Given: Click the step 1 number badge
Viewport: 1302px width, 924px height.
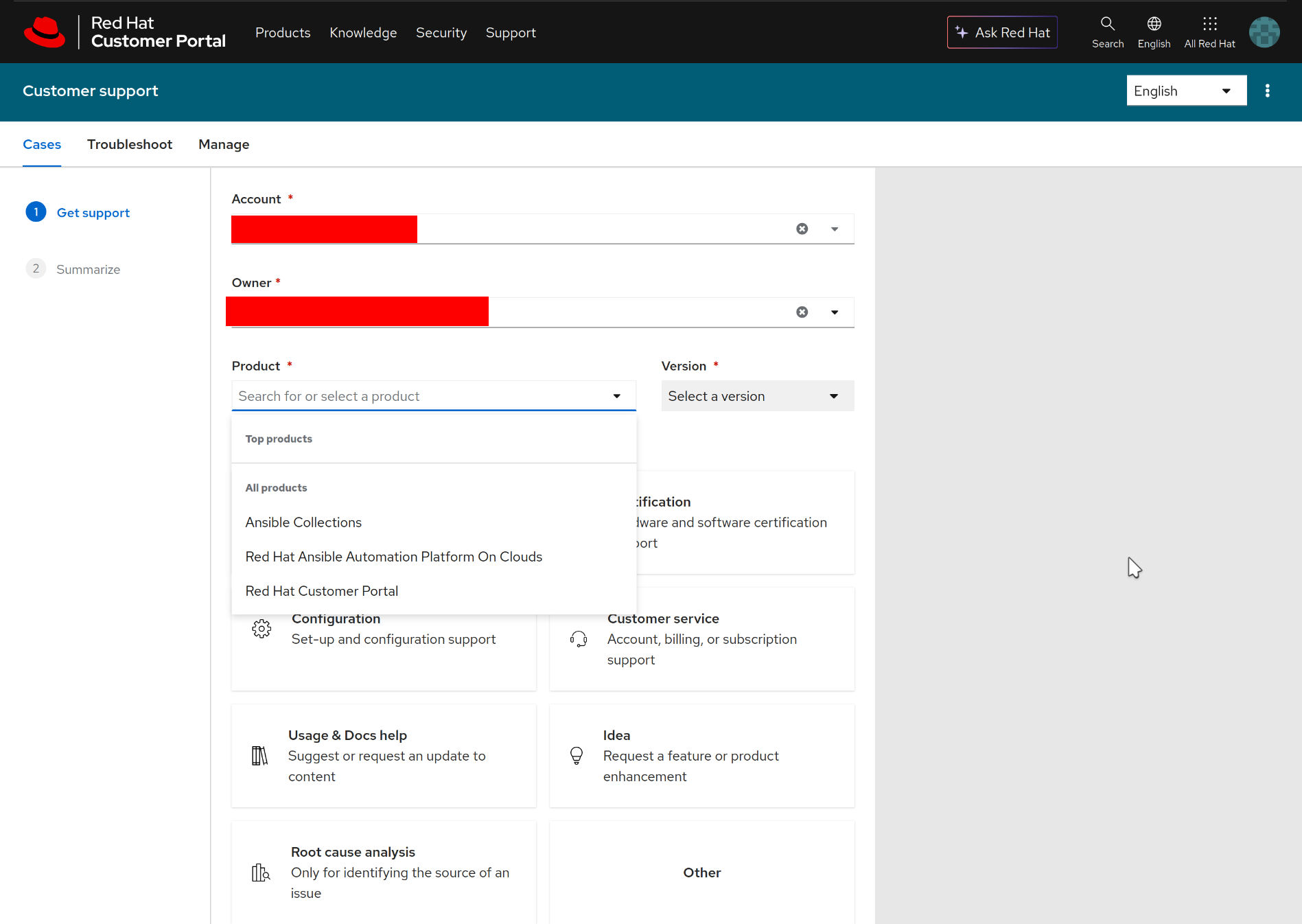Looking at the screenshot, I should point(36,212).
